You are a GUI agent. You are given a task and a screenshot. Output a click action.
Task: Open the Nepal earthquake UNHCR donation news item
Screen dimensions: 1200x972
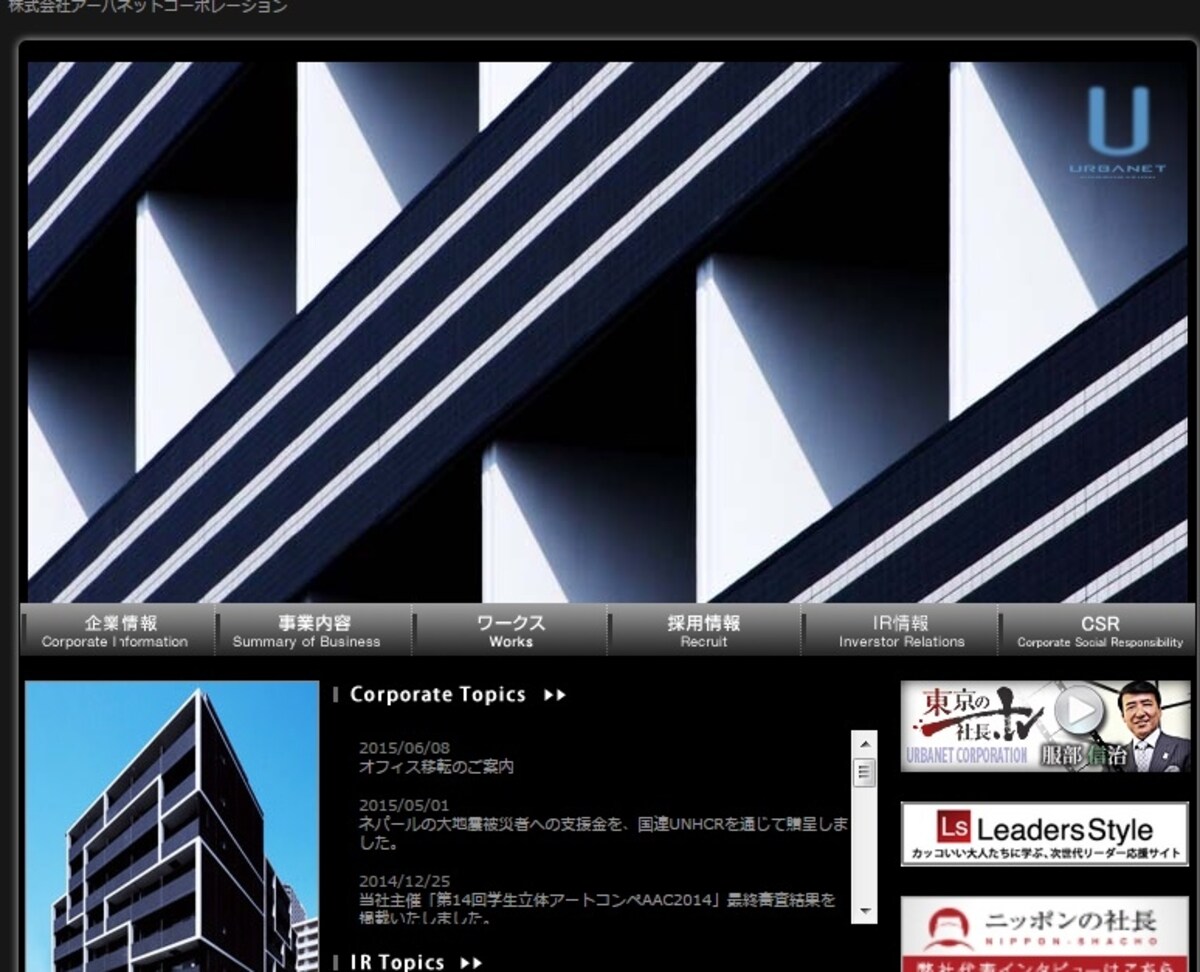pyautogui.click(x=603, y=833)
